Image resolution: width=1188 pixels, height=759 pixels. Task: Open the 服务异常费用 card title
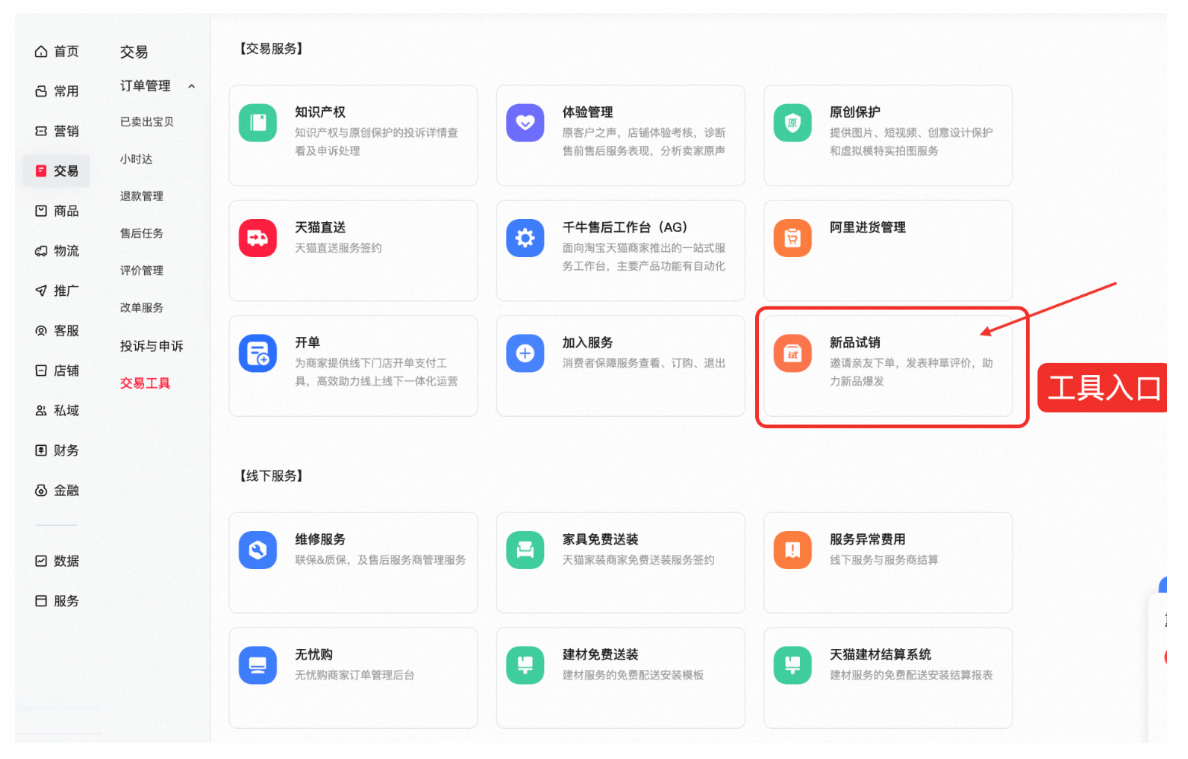coord(868,539)
